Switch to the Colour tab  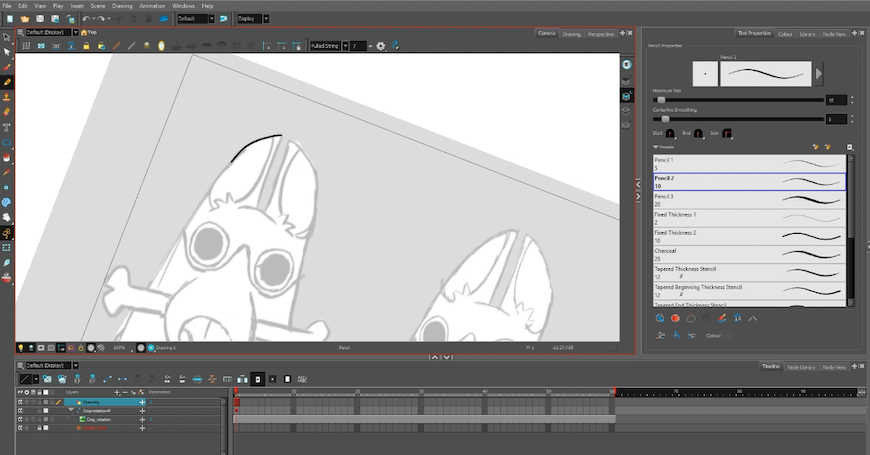(x=785, y=34)
